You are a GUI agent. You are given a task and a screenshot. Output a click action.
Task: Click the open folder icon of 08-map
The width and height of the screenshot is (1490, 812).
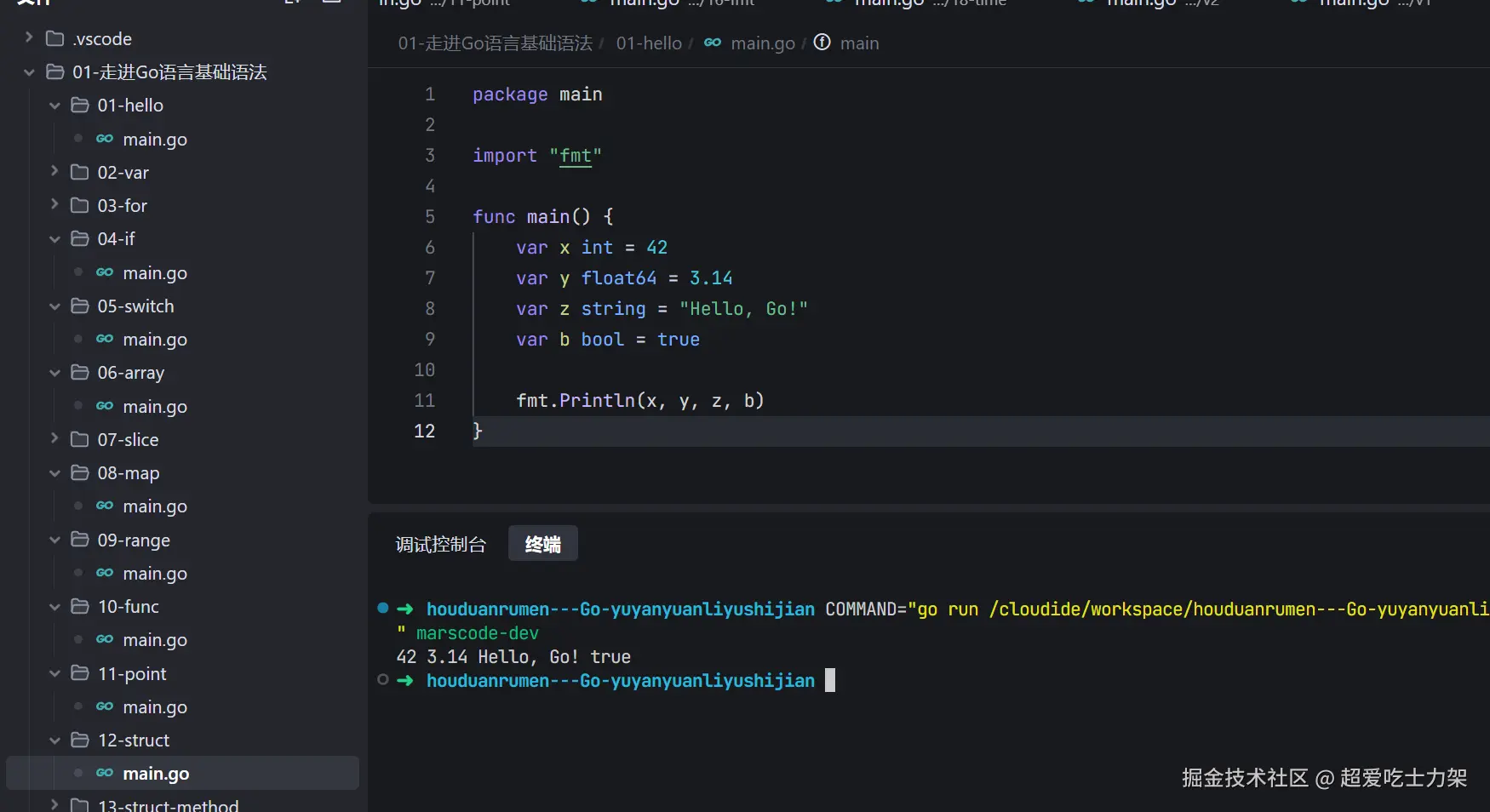(x=79, y=472)
